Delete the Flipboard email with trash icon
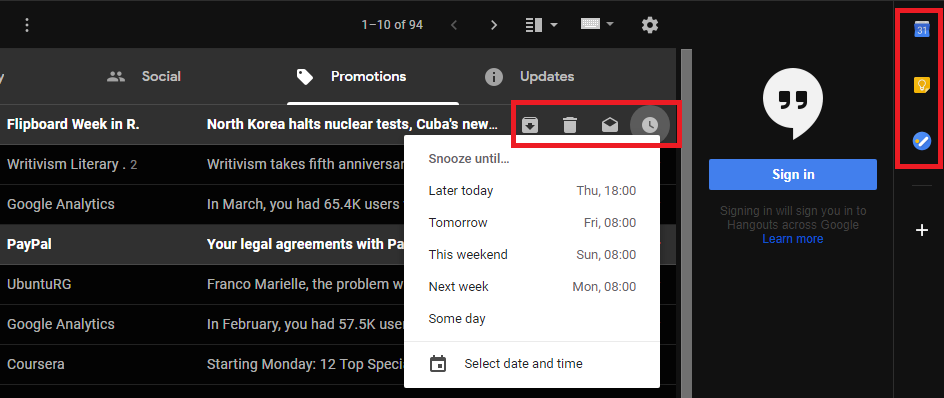This screenshot has width=944, height=398. pos(570,125)
